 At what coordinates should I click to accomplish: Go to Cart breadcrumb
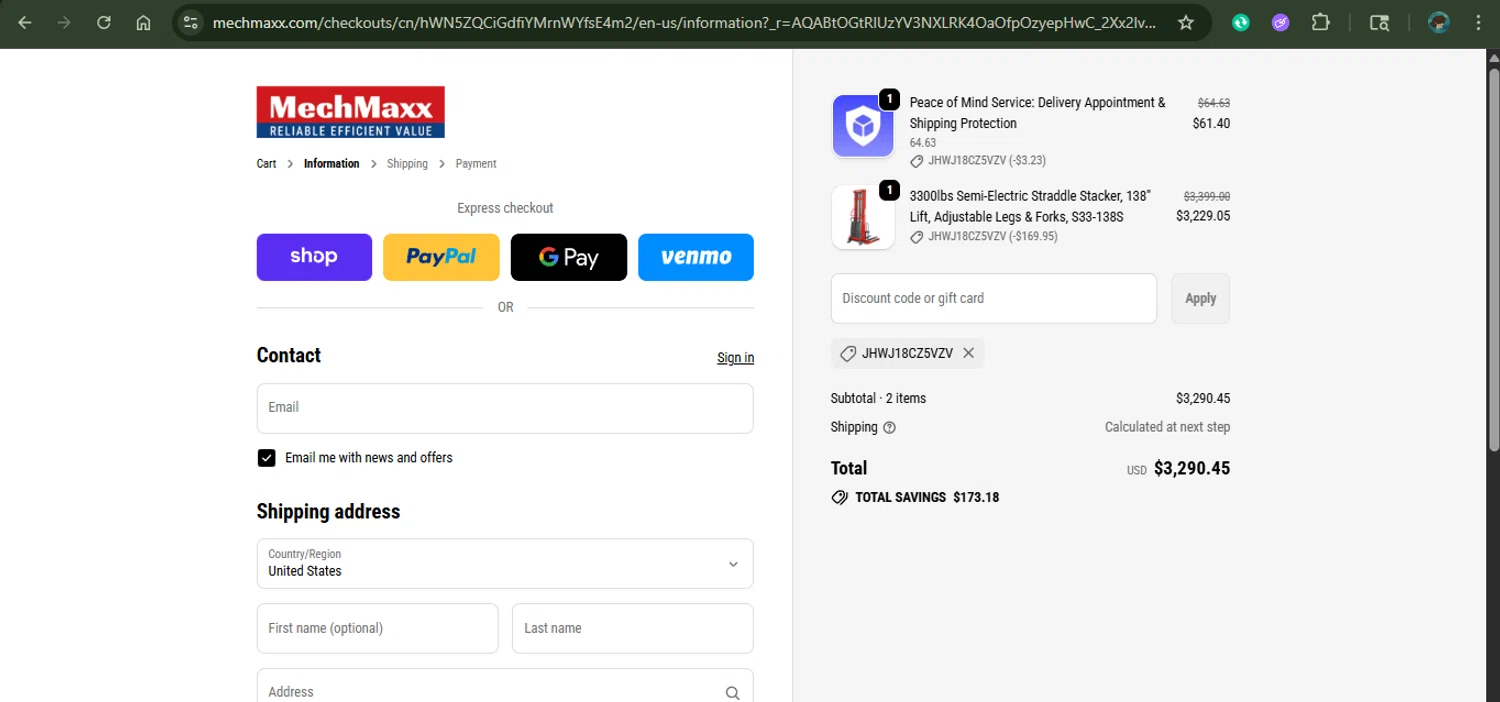click(x=266, y=164)
